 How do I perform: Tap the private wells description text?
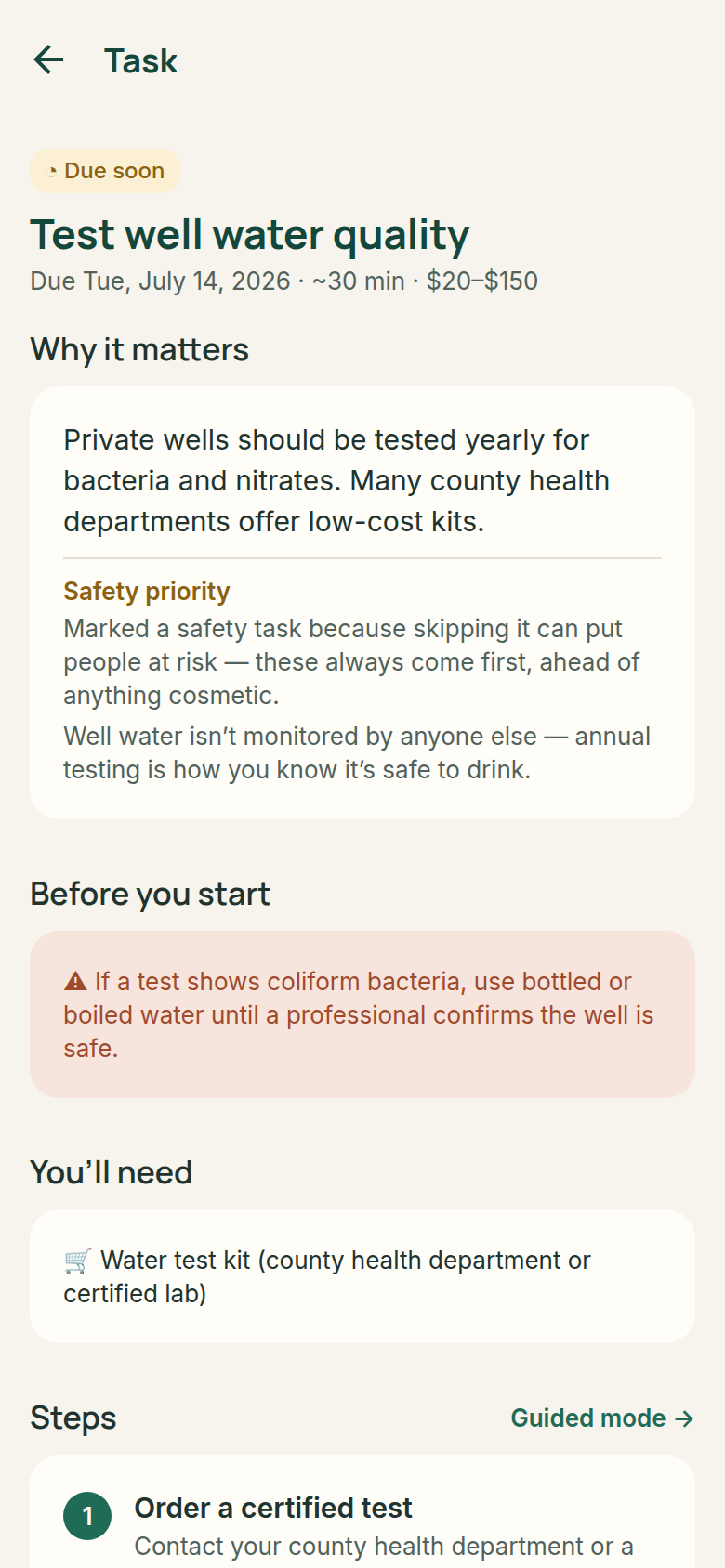[336, 480]
